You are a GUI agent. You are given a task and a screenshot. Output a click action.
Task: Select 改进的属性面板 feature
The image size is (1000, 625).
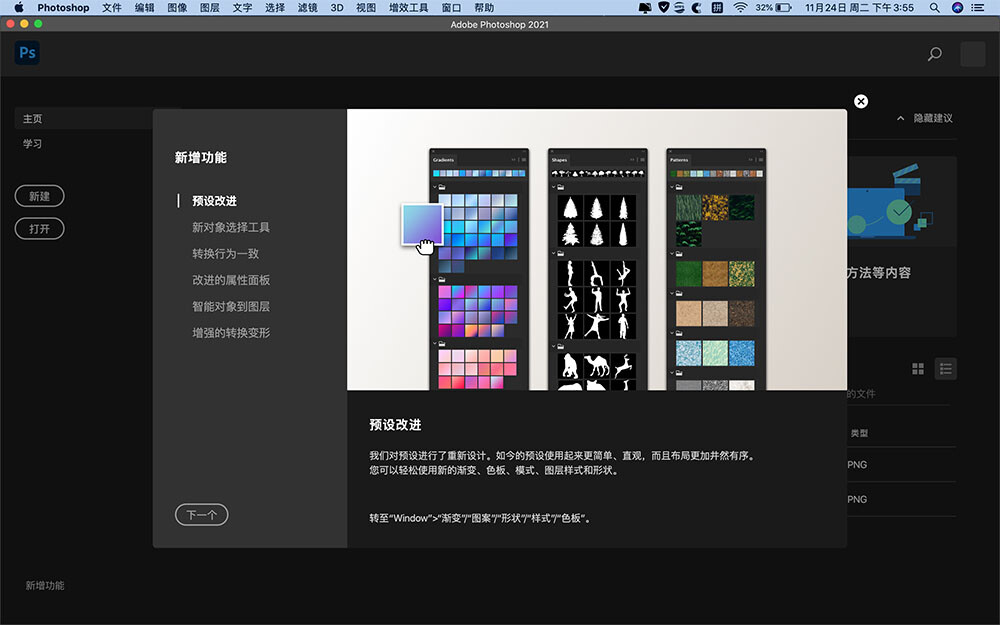[231, 280]
